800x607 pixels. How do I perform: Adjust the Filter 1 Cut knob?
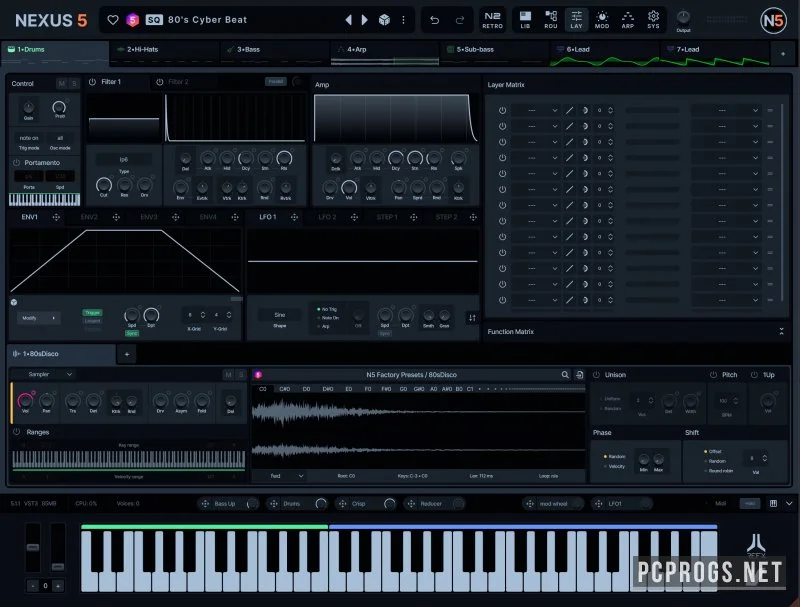[x=104, y=184]
